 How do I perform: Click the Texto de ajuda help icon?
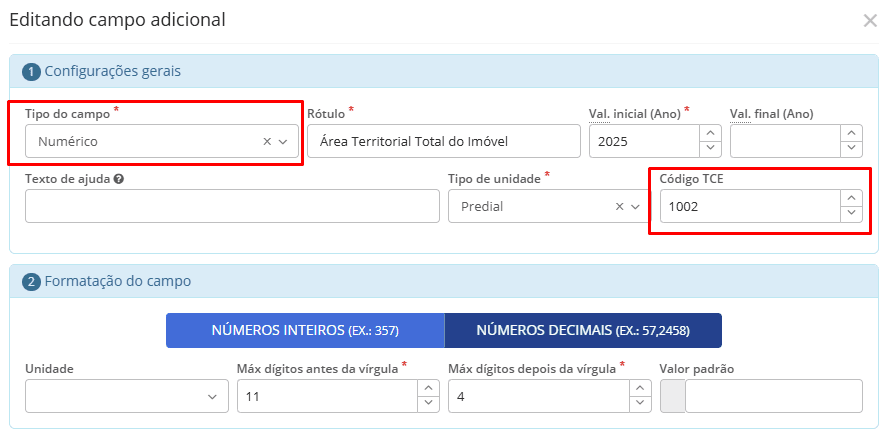coord(119,179)
